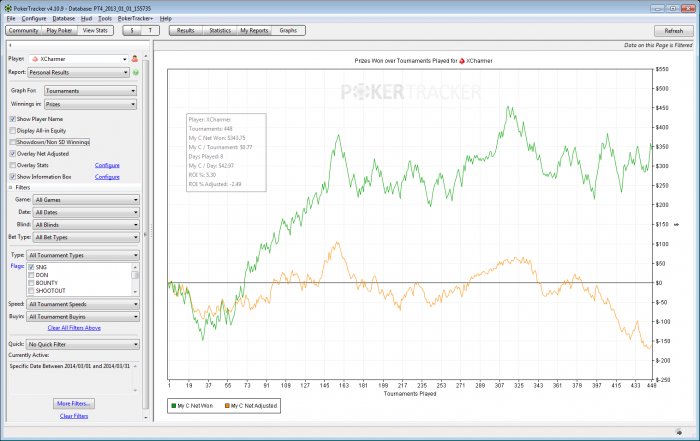The width and height of the screenshot is (700, 441).
Task: Toggle Showdown/Non SD Winnings checkbox
Action: 12,142
